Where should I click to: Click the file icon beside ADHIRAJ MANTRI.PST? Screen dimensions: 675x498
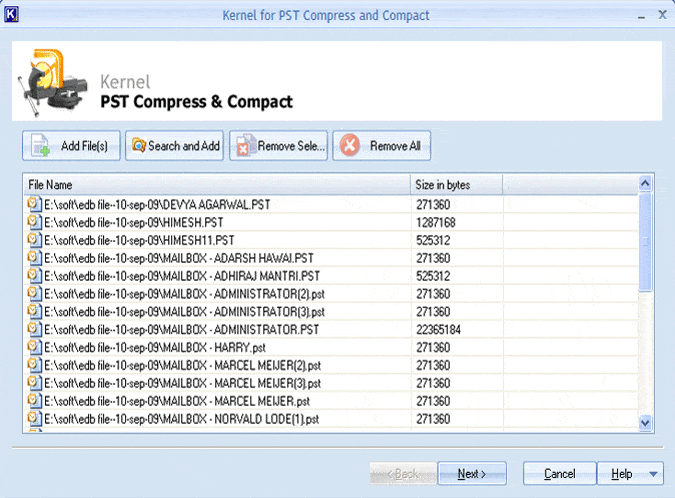pyautogui.click(x=34, y=275)
